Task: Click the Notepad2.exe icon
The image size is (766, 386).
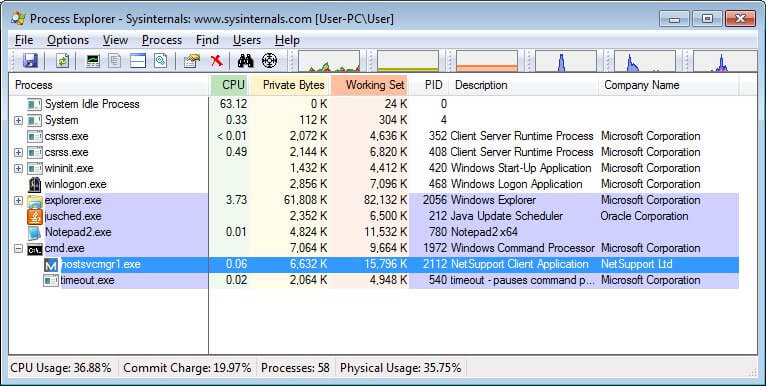Action: 35,232
